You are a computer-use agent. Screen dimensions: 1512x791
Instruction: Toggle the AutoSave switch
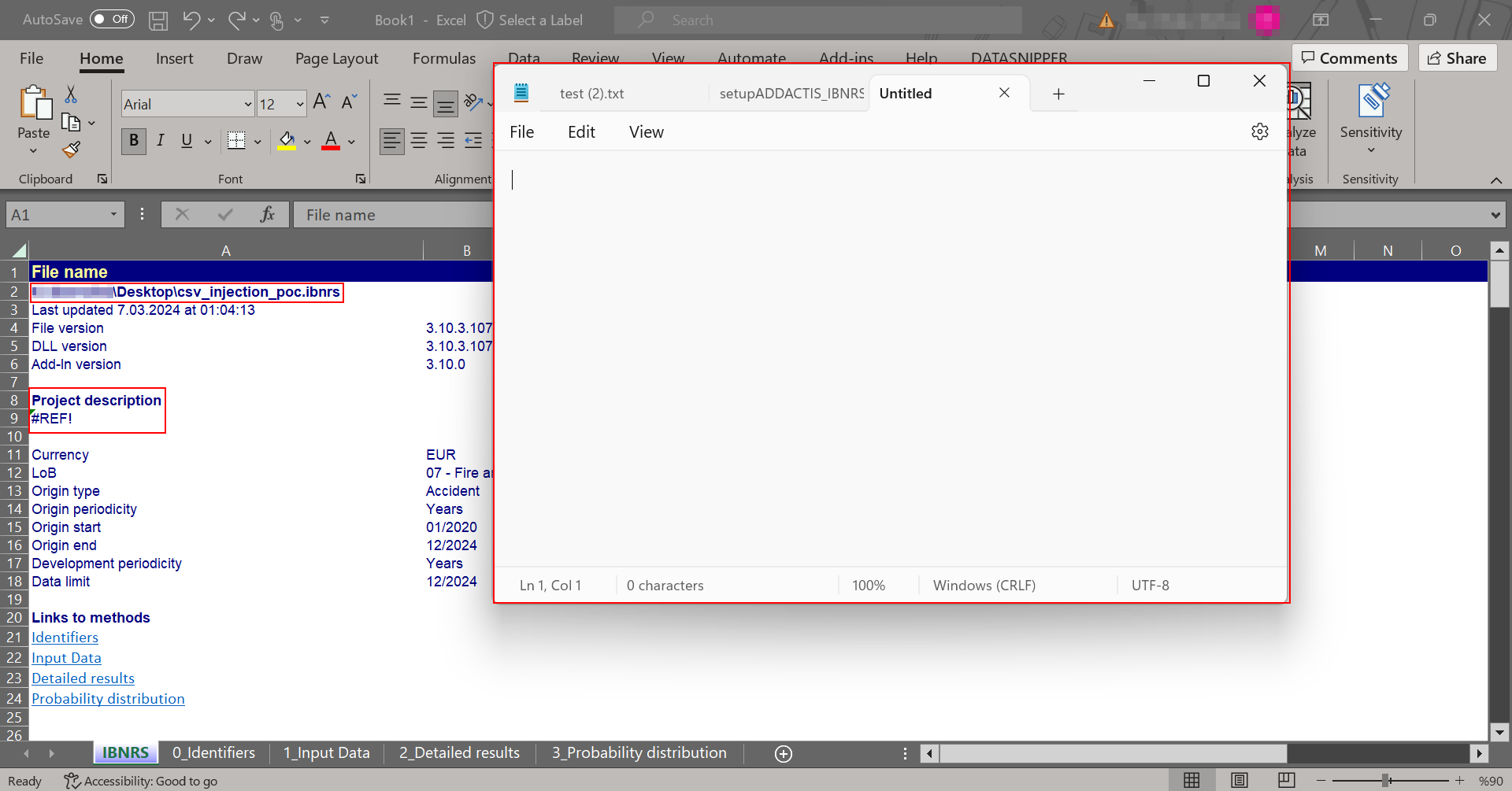112,19
